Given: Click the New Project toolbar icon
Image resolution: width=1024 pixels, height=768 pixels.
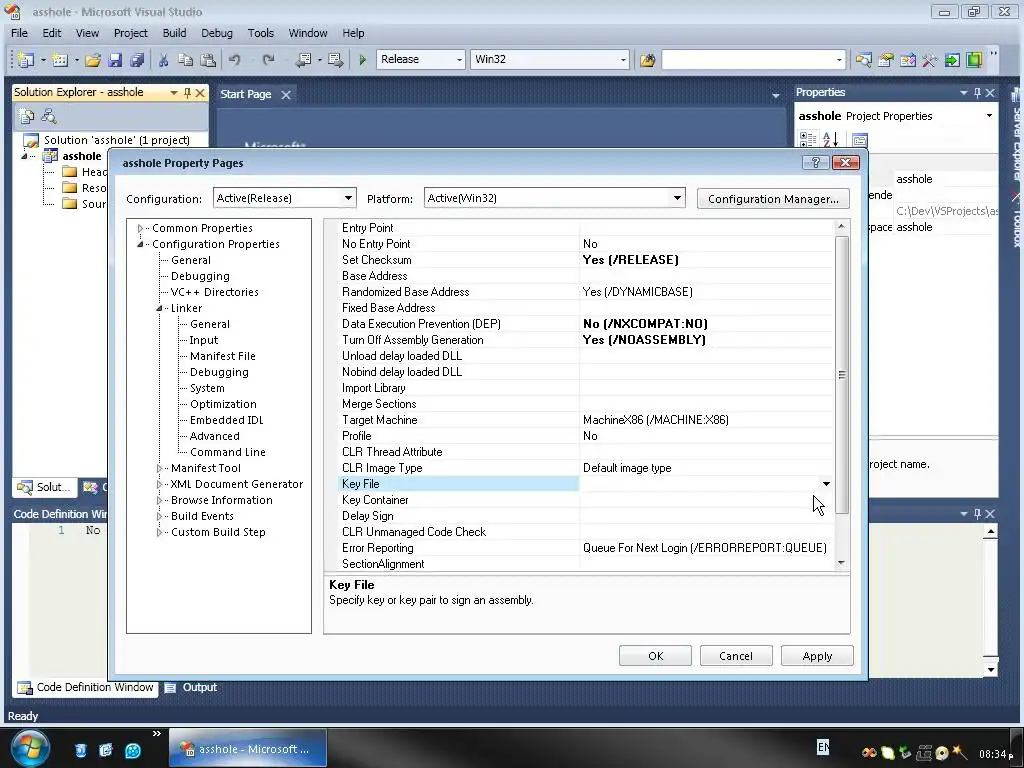Looking at the screenshot, I should 26,60.
